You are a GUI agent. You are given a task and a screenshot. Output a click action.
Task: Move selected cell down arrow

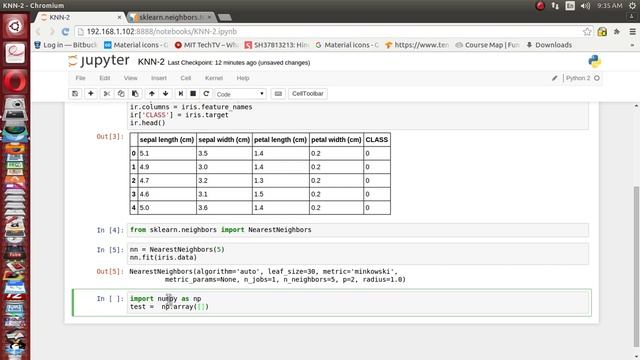(165, 93)
